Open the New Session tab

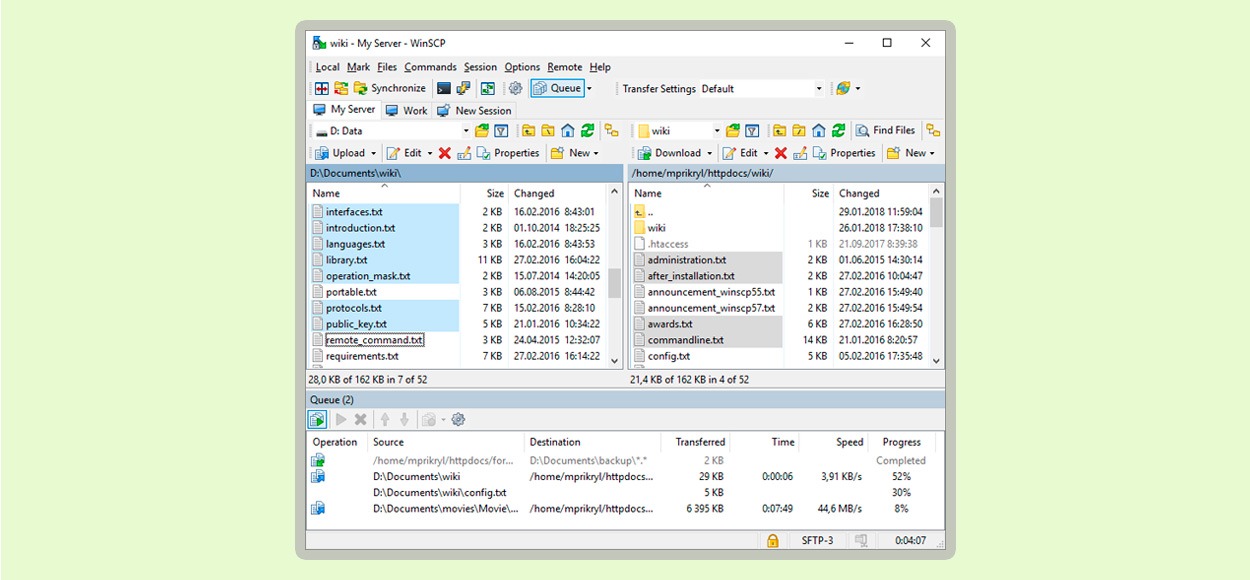[x=474, y=110]
